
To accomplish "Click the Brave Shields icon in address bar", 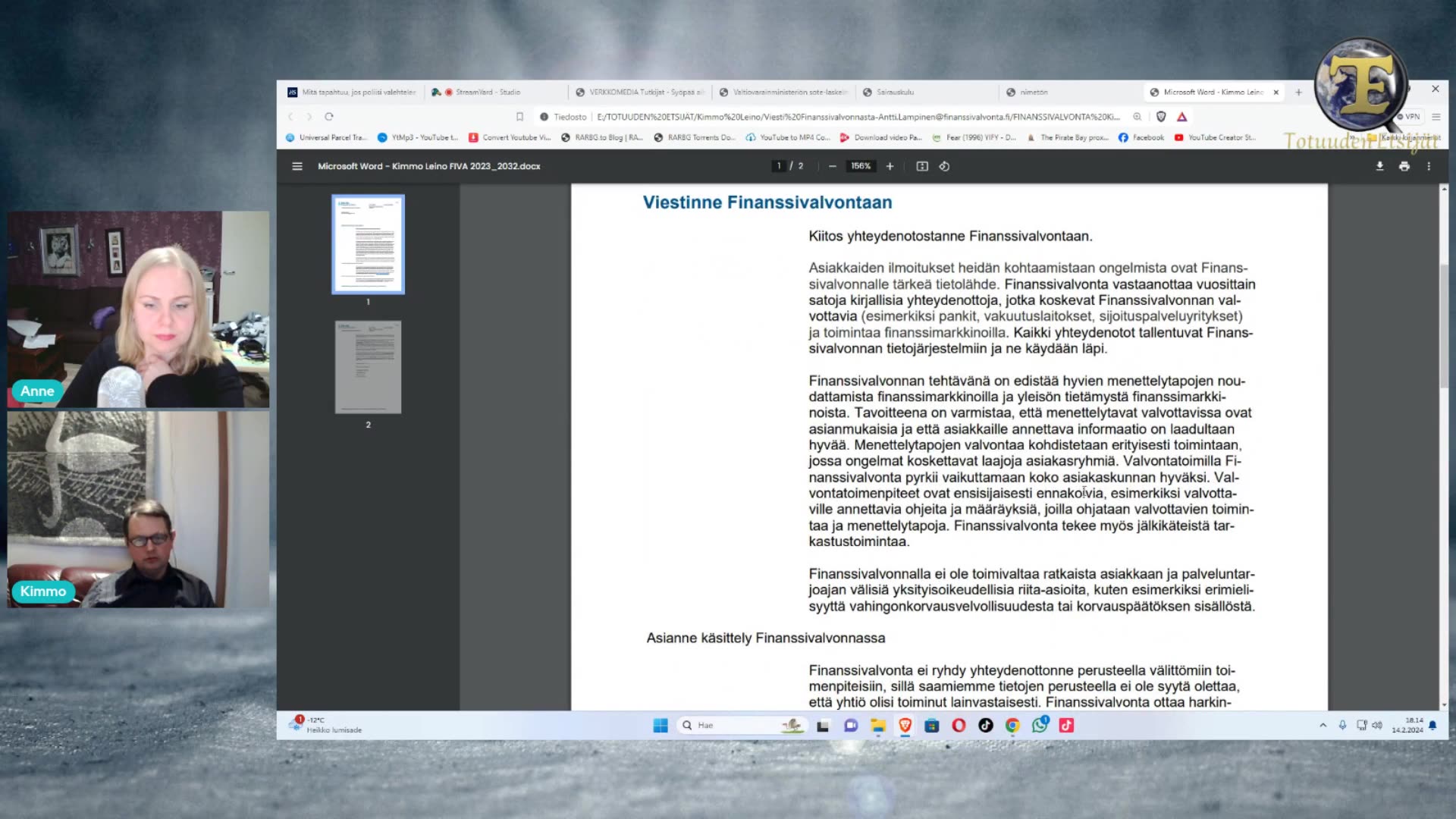I will coord(1161,117).
